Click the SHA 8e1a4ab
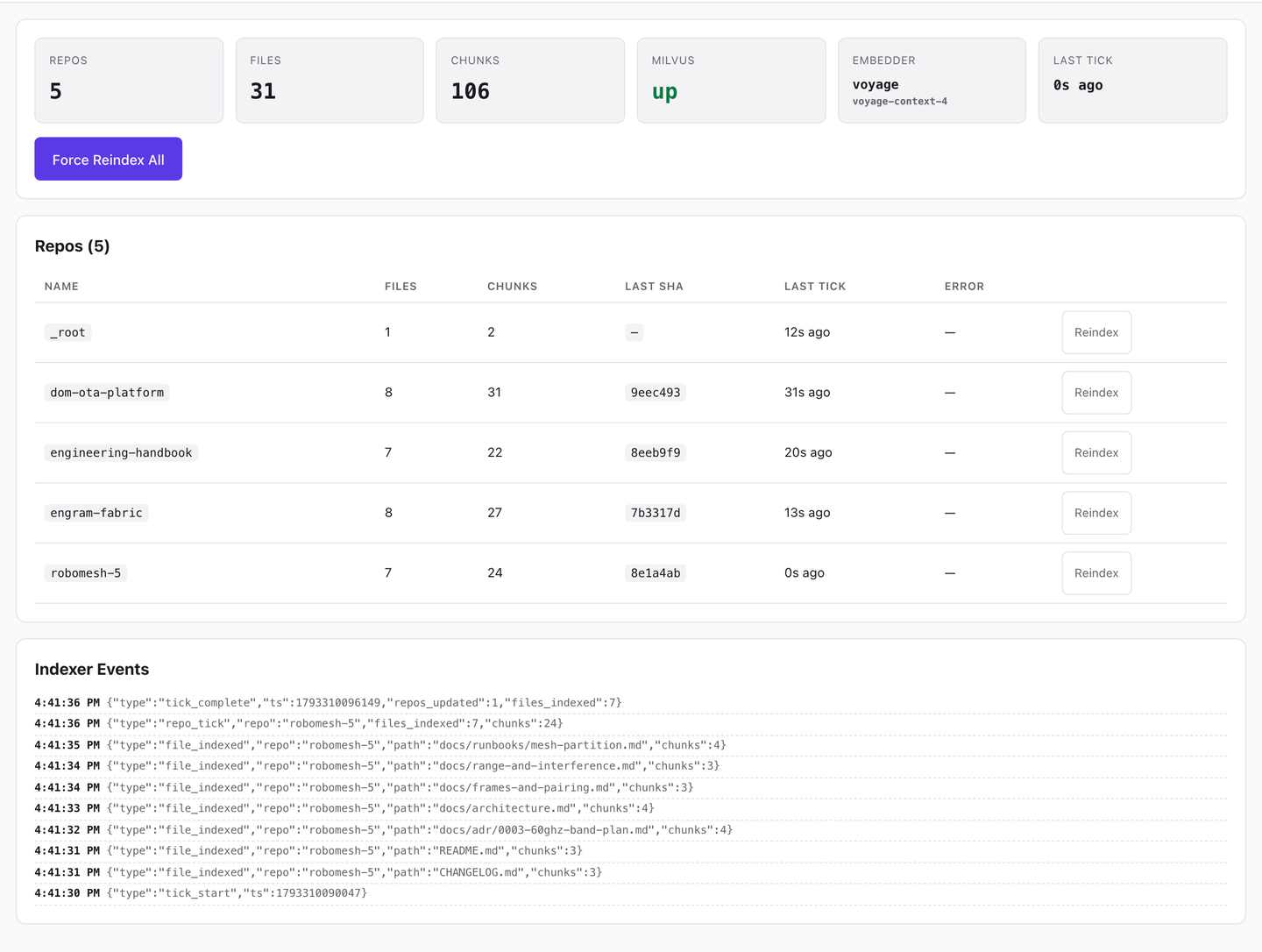The image size is (1262, 952). [656, 573]
